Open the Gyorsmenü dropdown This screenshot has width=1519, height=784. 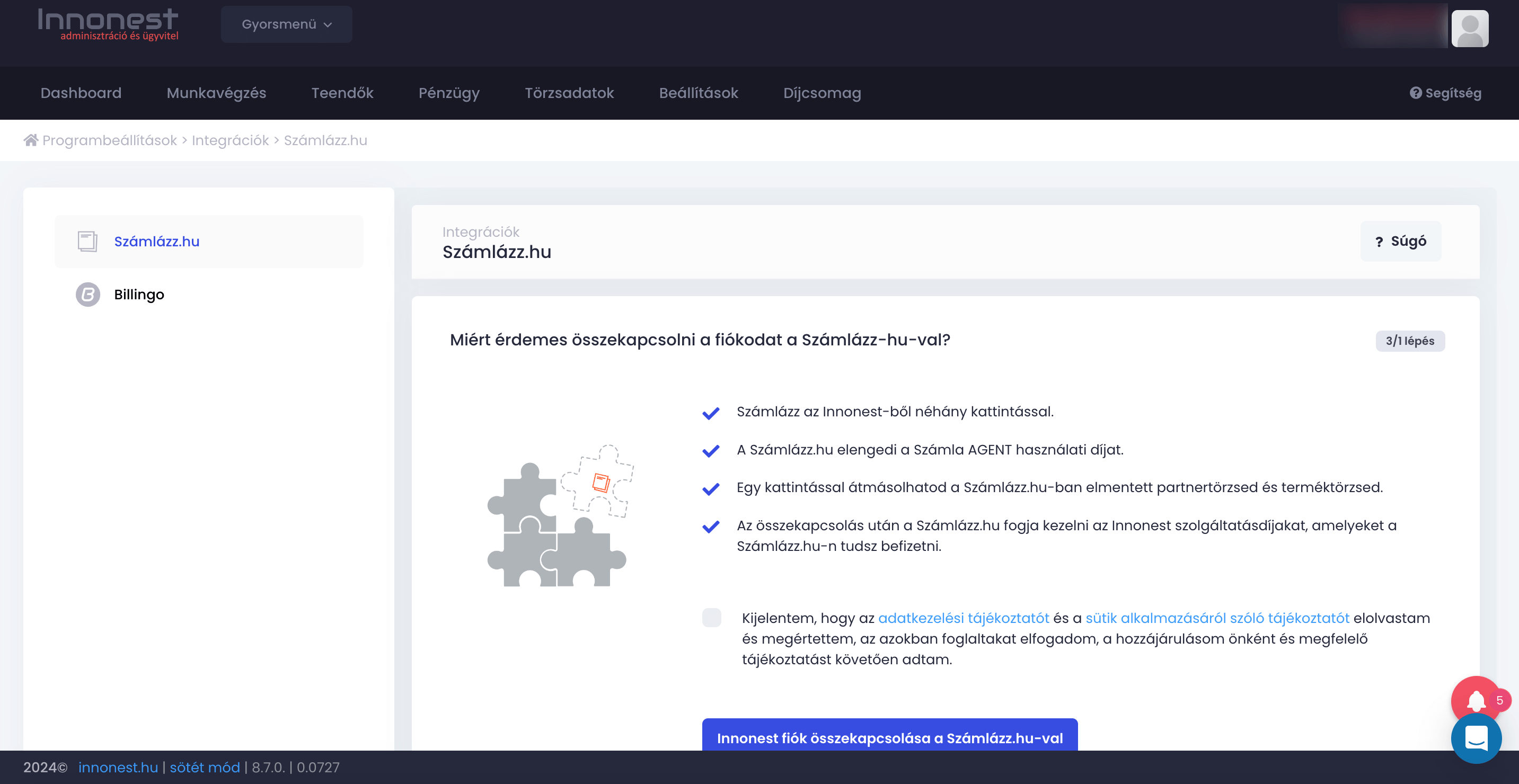click(287, 24)
